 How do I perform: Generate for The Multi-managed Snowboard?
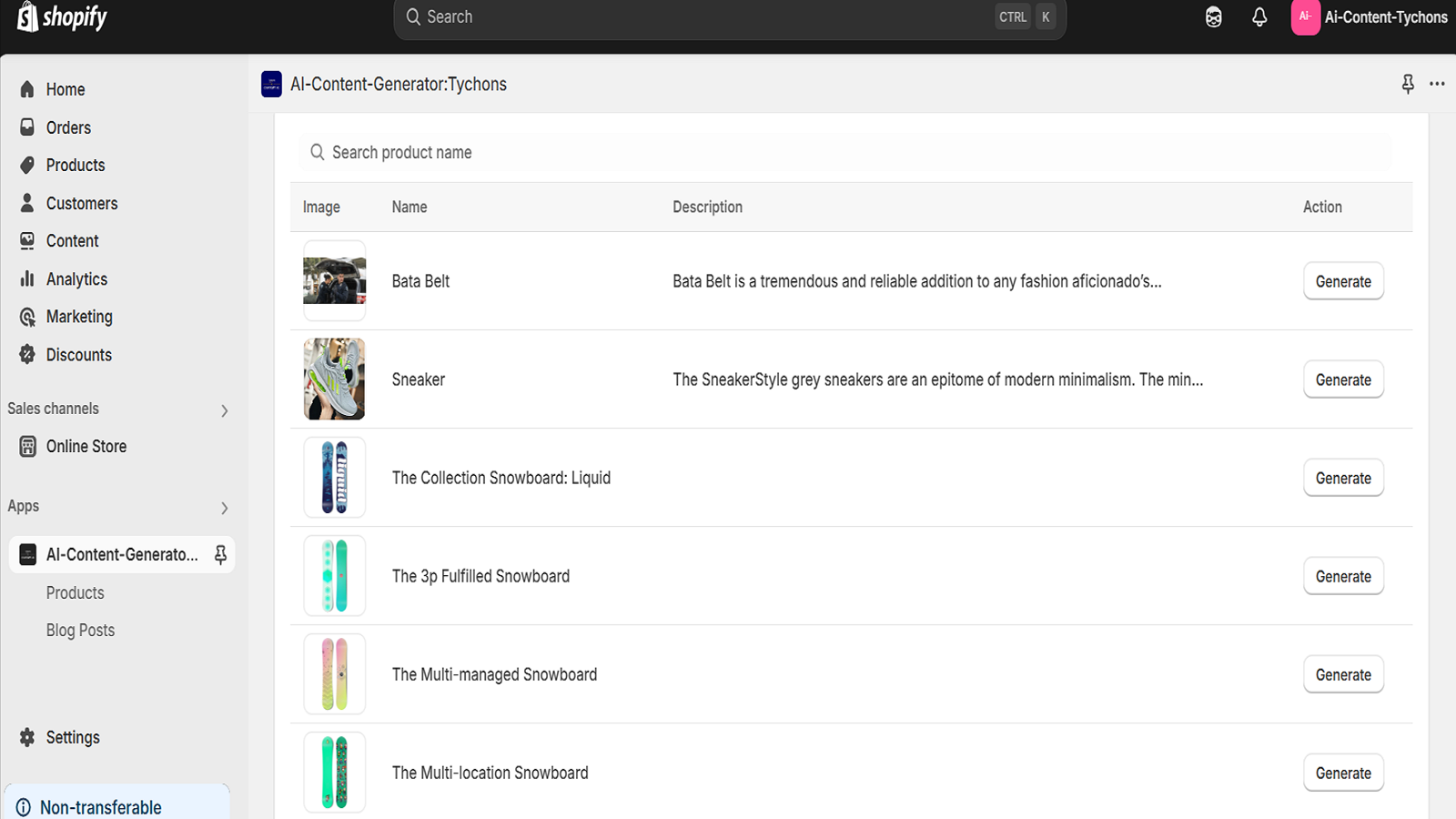coord(1343,674)
